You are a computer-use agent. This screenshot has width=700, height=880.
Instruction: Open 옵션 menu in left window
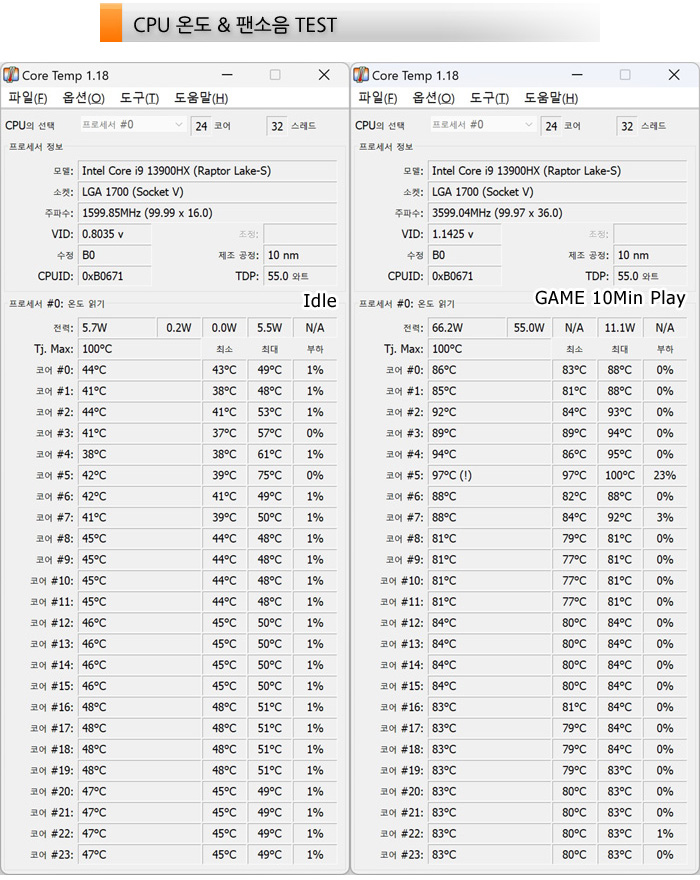click(x=83, y=98)
